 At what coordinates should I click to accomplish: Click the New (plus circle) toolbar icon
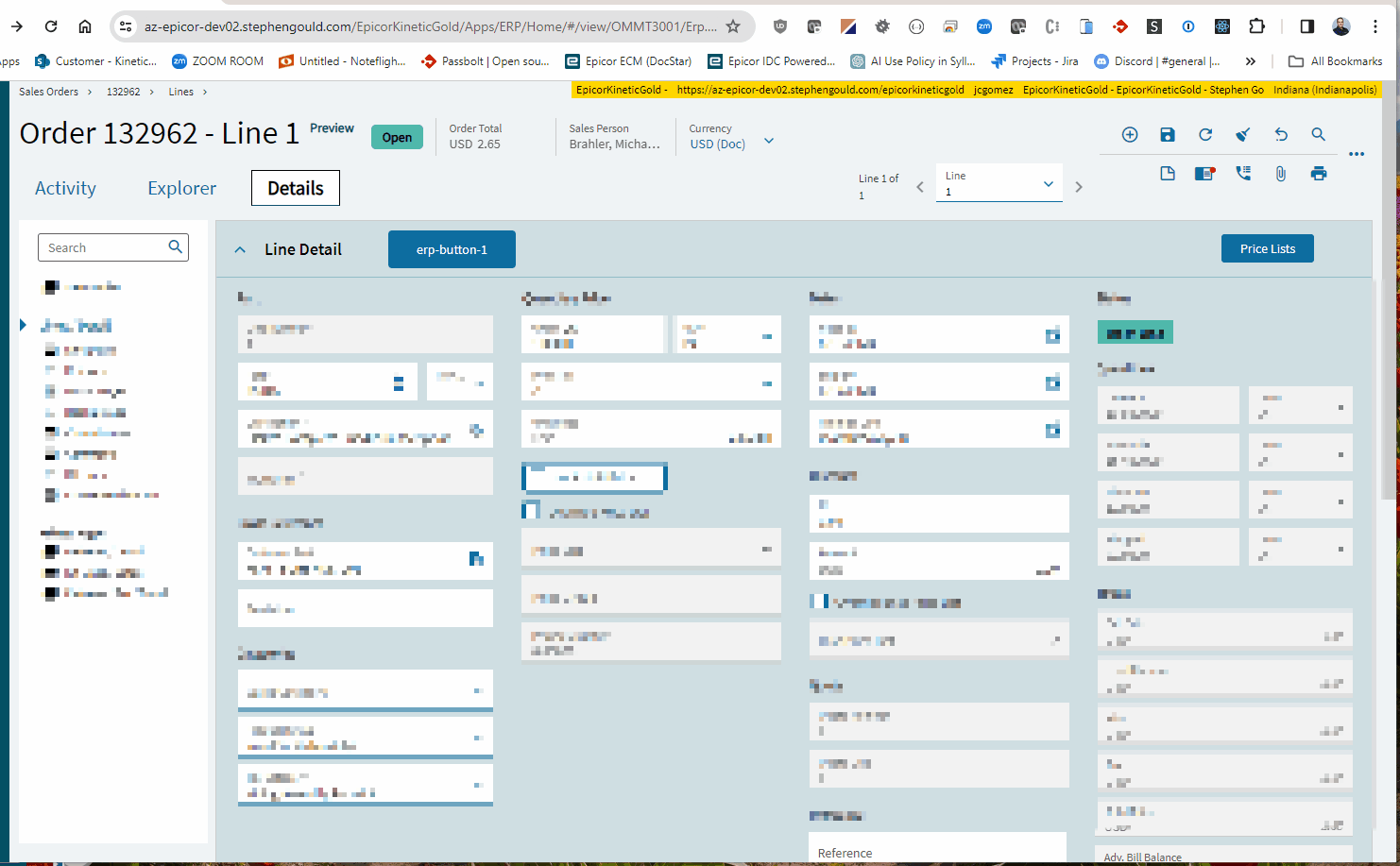click(1130, 135)
